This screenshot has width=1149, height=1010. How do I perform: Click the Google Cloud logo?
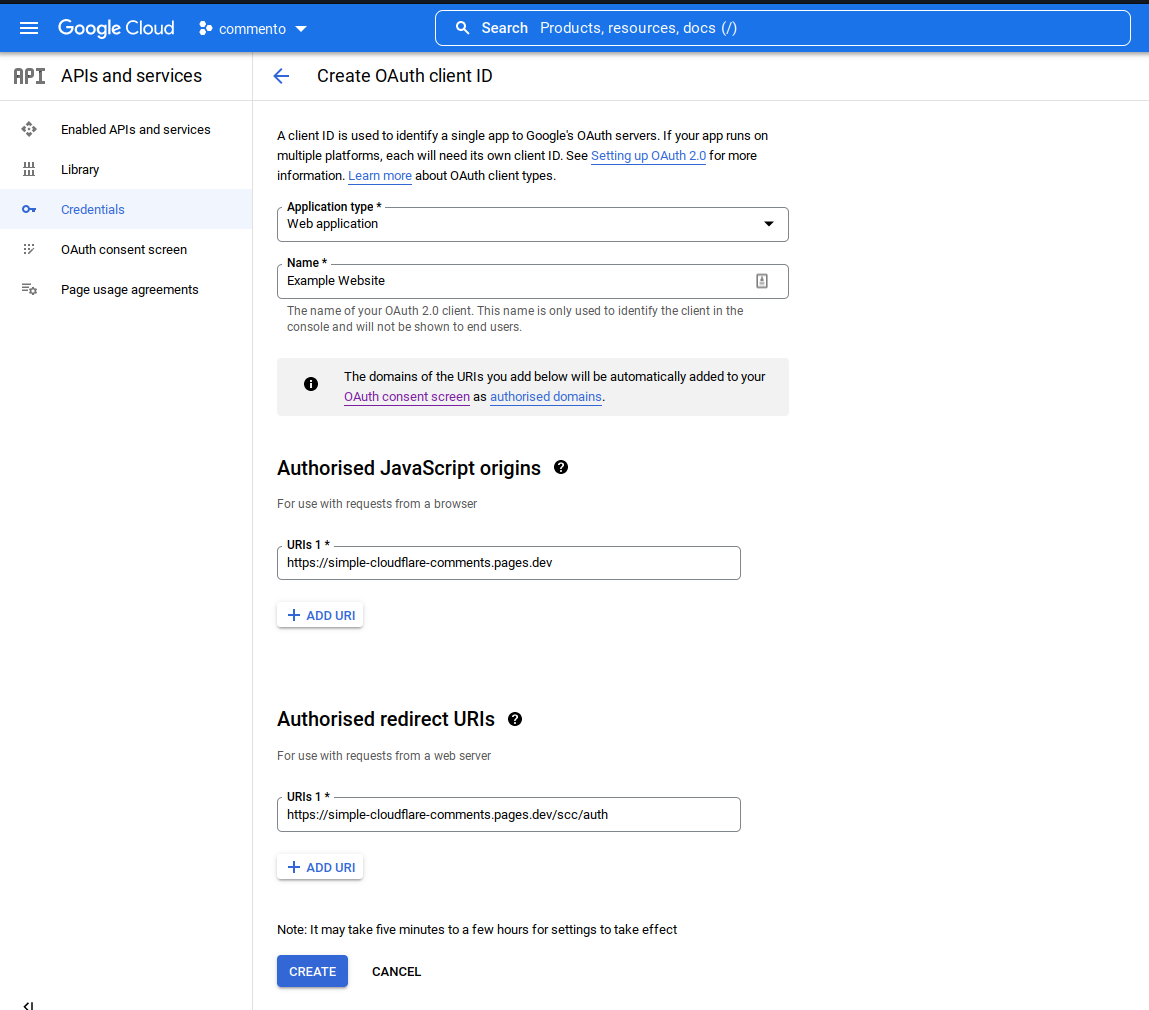click(115, 27)
